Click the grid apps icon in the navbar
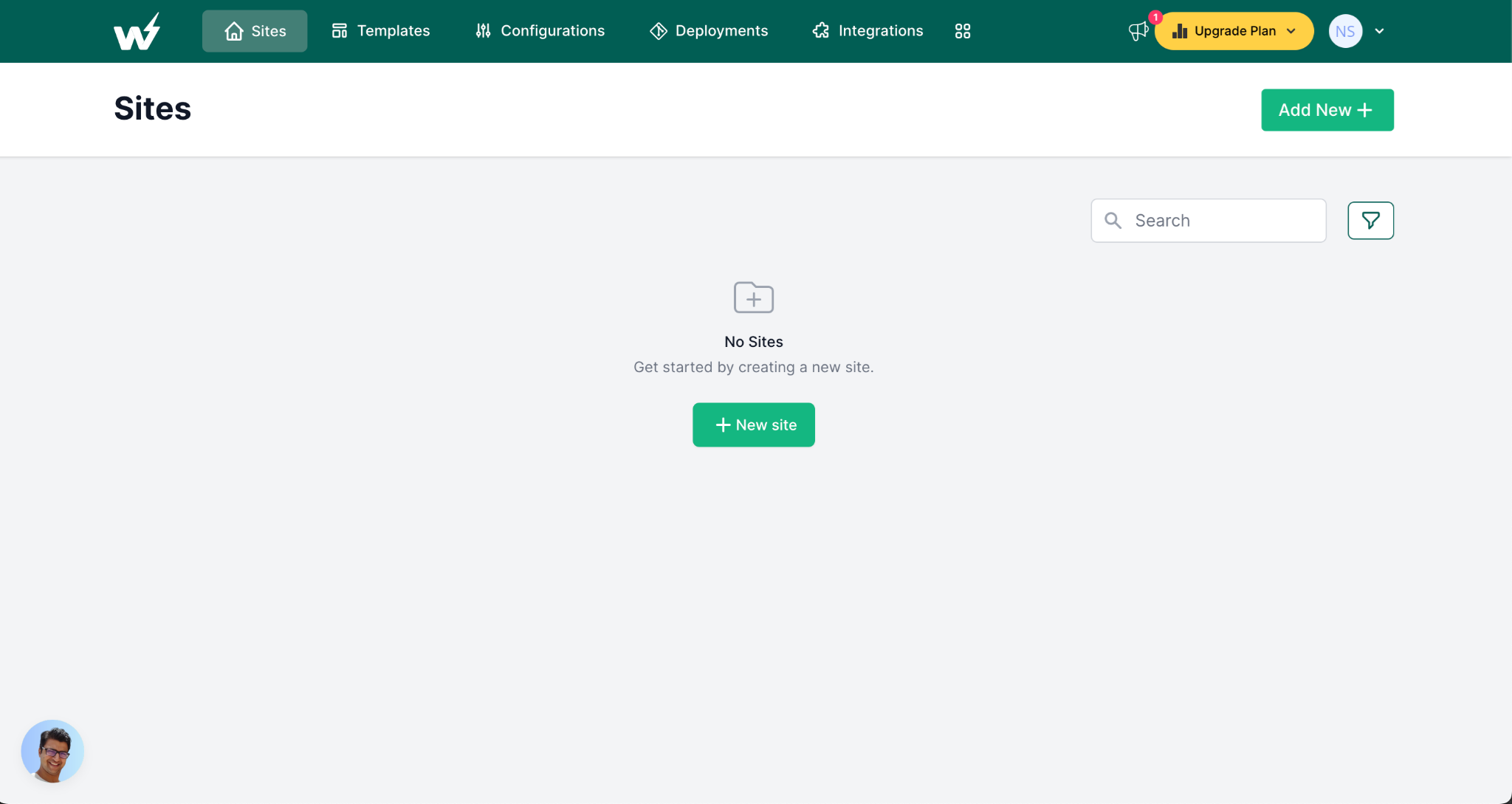 coord(963,31)
